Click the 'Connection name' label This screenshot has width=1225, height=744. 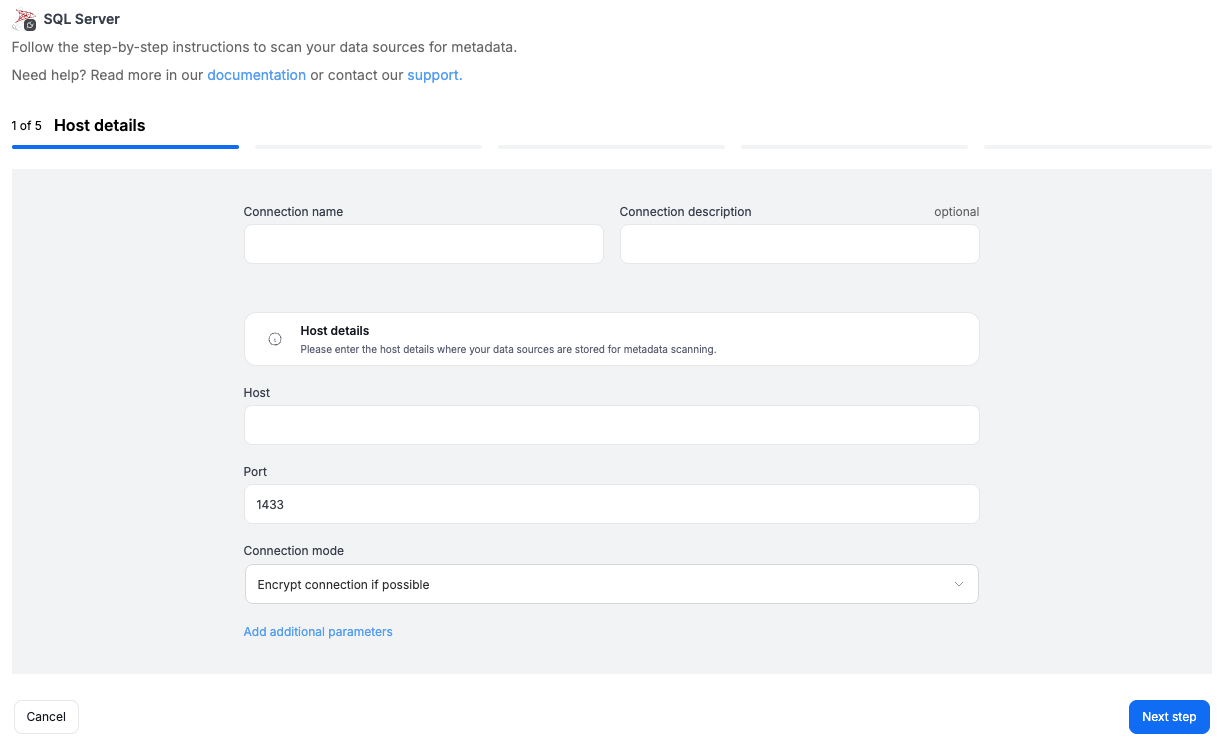pyautogui.click(x=294, y=212)
